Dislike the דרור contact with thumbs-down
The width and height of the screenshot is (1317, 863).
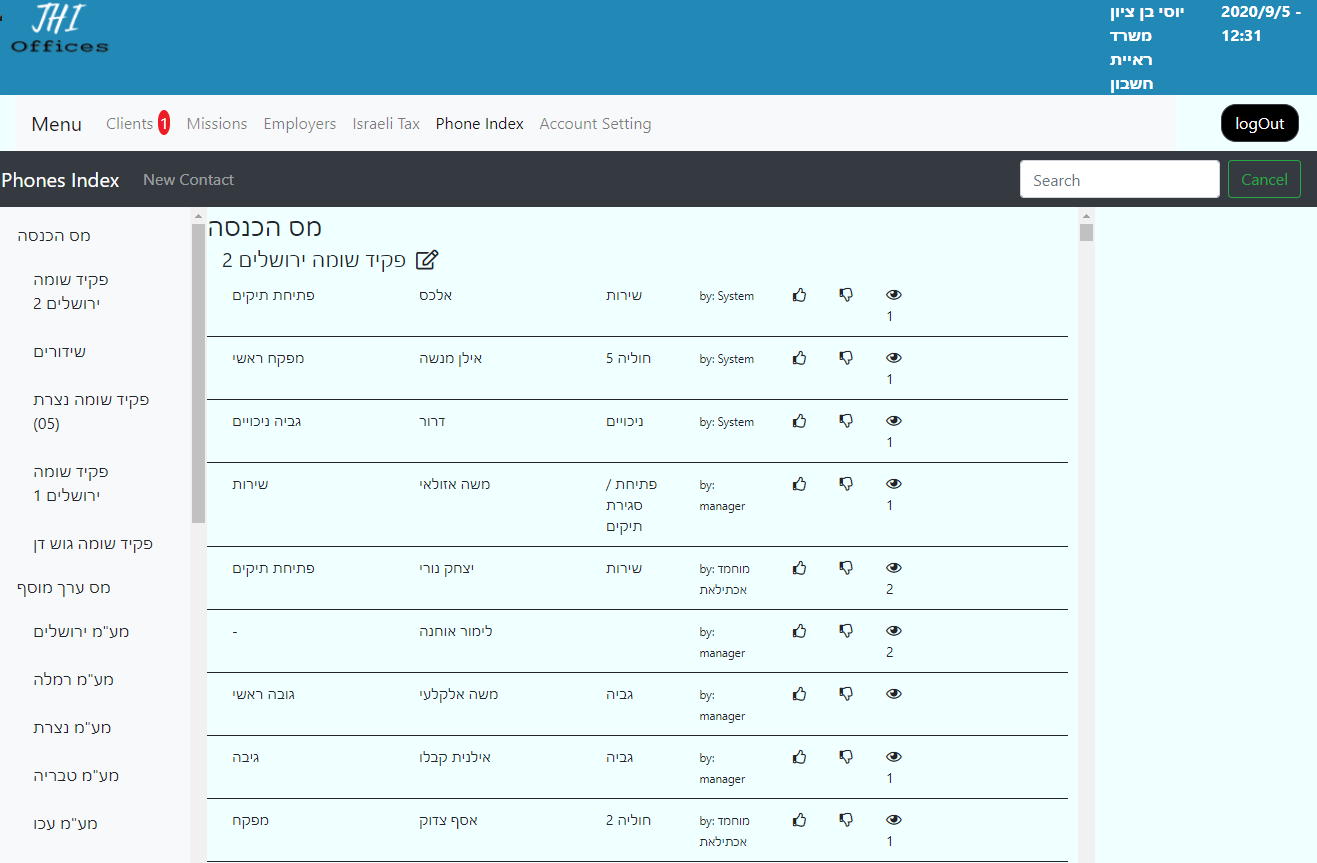point(846,421)
